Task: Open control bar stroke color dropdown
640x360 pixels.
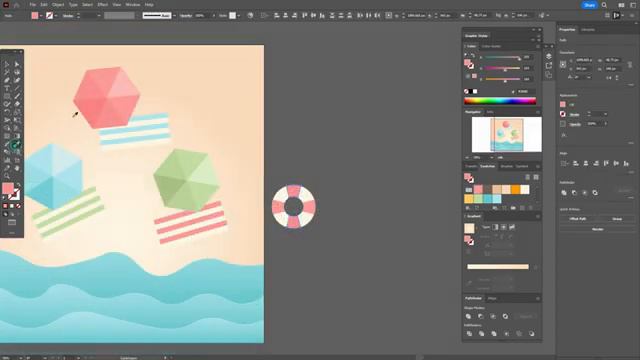Action: pyautogui.click(x=56, y=16)
